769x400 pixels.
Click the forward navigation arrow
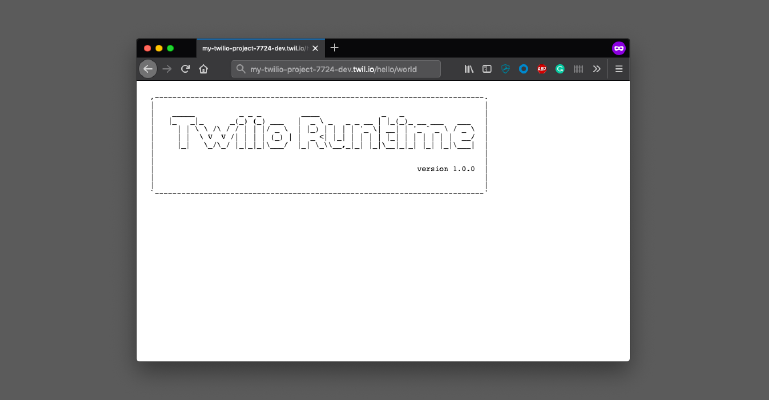click(x=167, y=69)
